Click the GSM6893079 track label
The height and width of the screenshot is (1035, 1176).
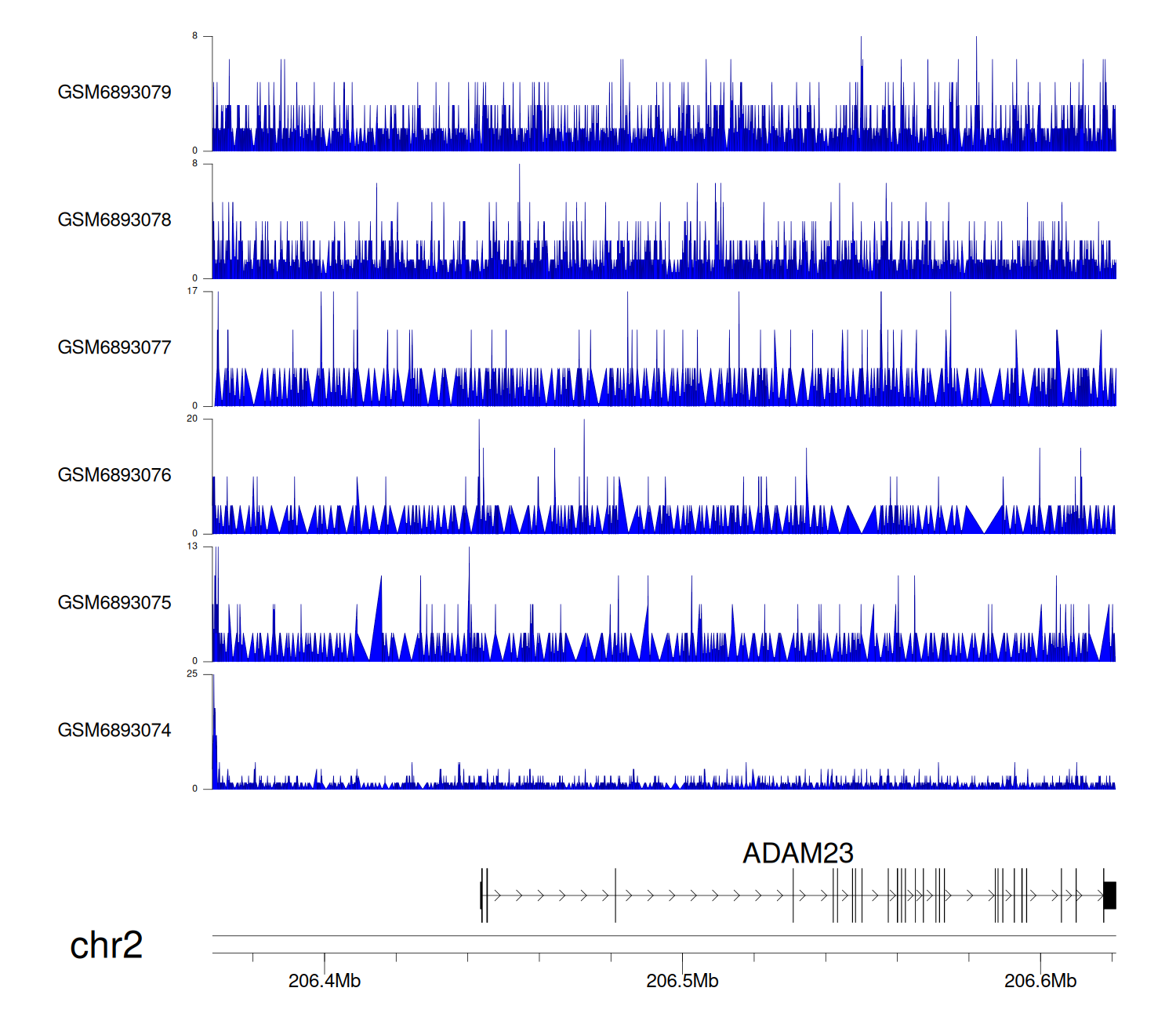[x=114, y=93]
